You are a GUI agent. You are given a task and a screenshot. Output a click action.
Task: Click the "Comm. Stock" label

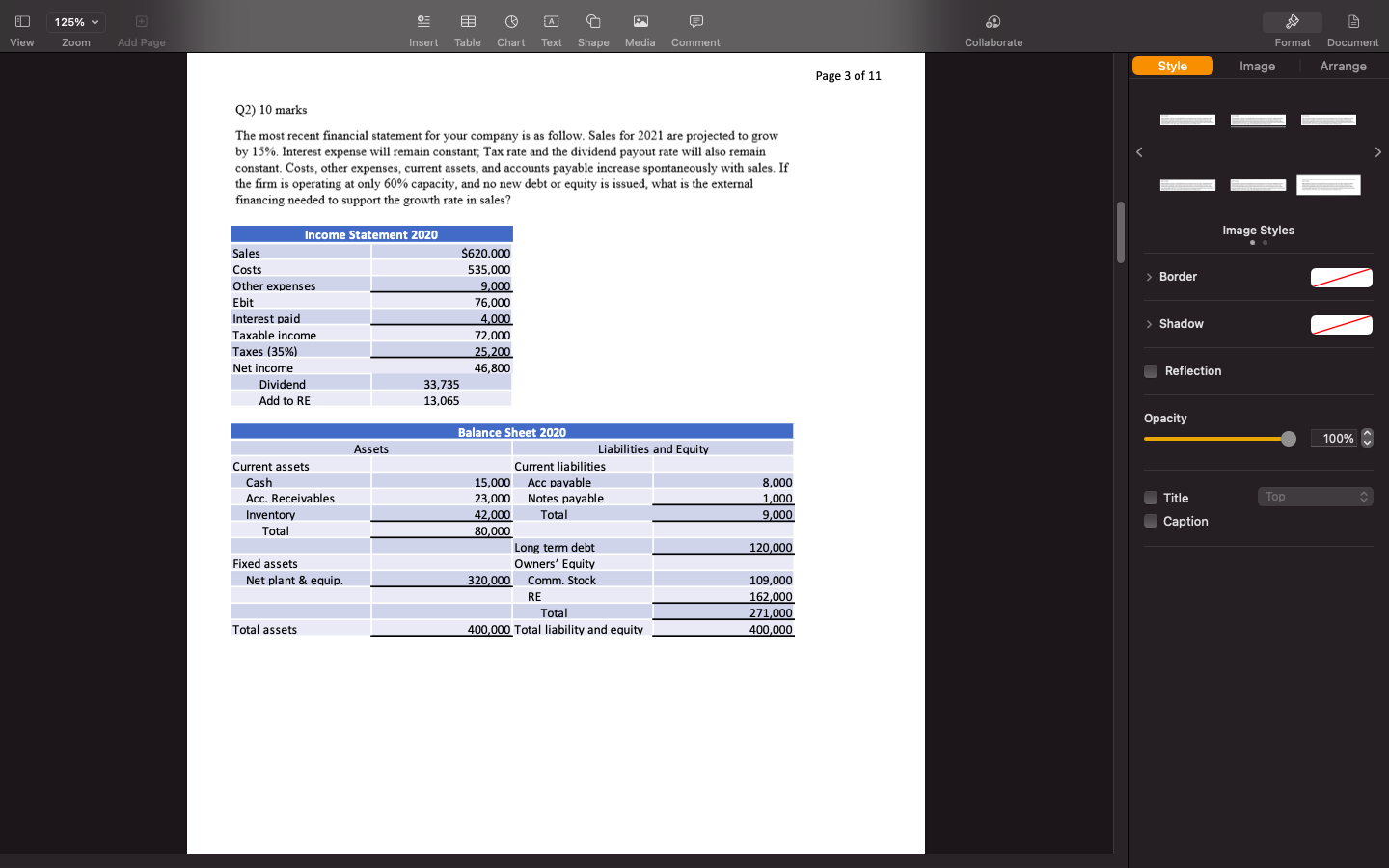[x=561, y=581]
